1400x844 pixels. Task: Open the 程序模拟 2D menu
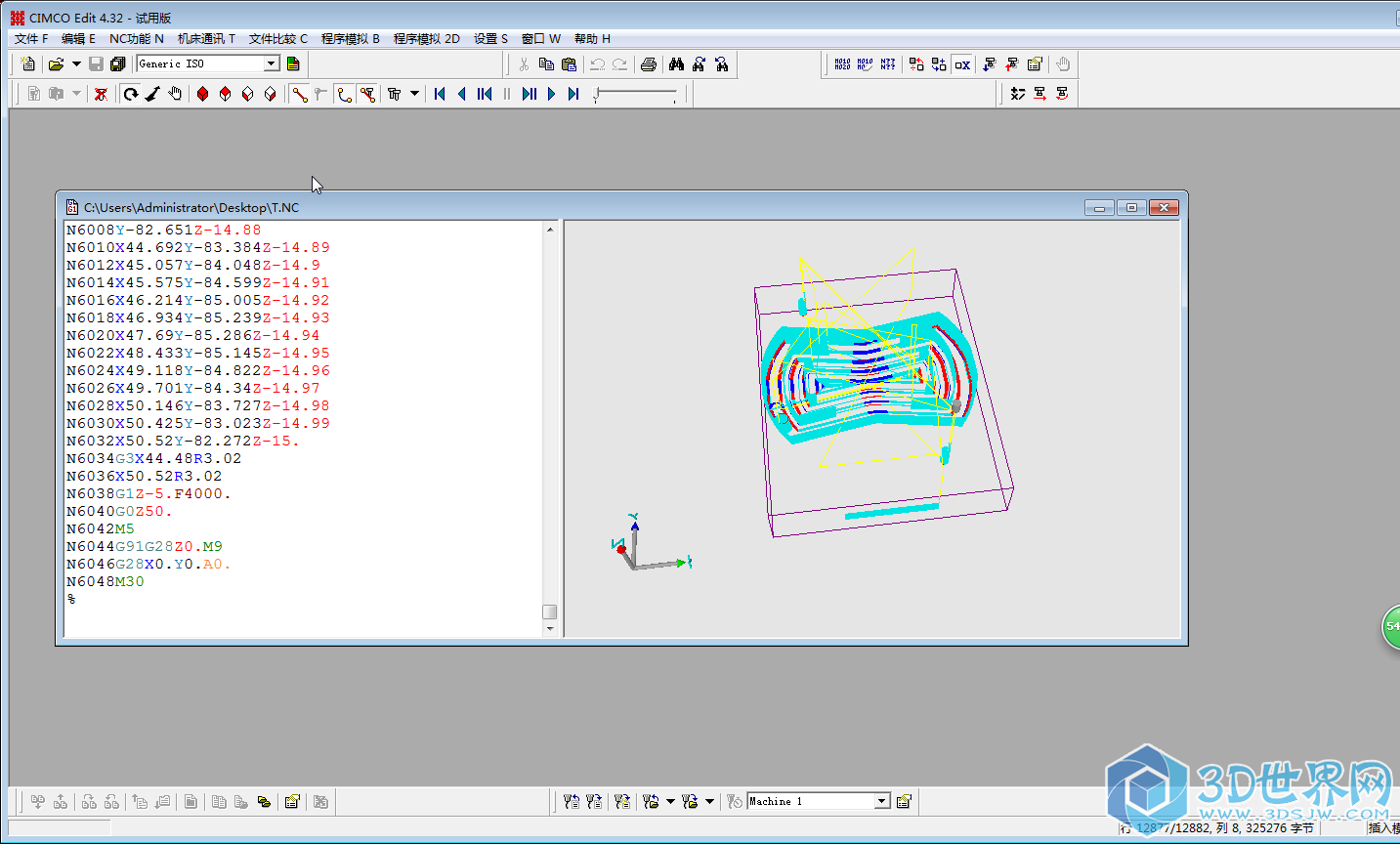(427, 39)
